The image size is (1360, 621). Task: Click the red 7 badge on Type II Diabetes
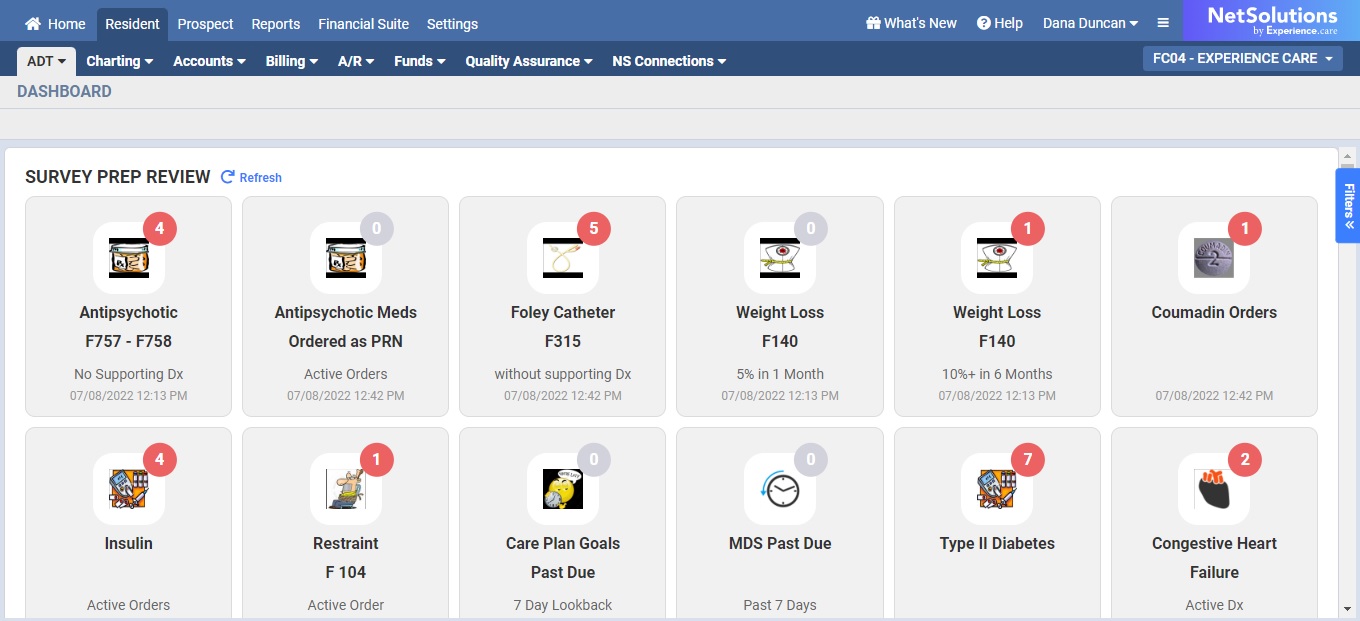pyautogui.click(x=1028, y=460)
